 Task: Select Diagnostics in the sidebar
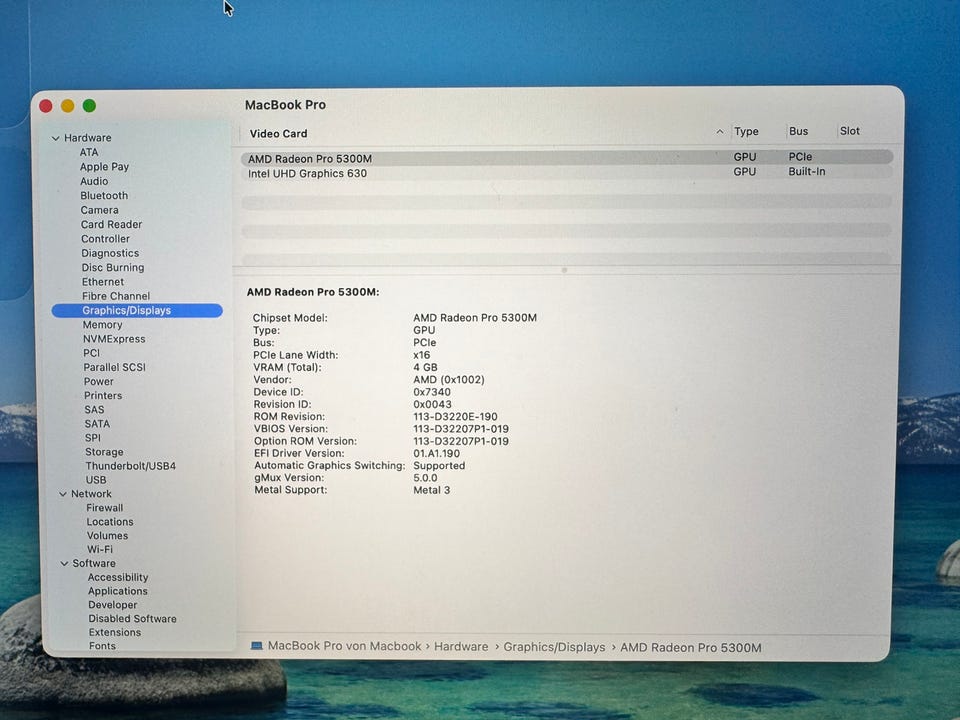point(110,253)
